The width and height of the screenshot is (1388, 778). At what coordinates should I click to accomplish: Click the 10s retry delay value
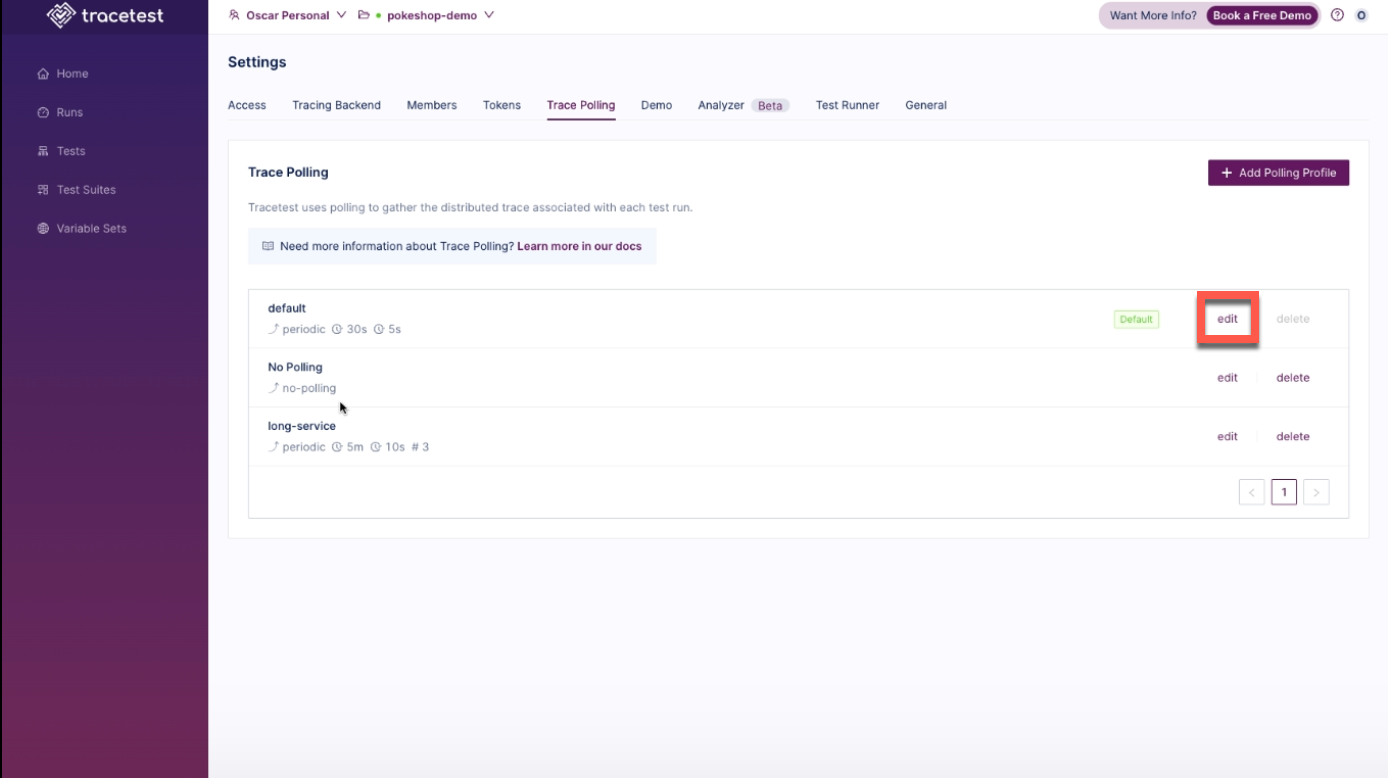click(395, 447)
